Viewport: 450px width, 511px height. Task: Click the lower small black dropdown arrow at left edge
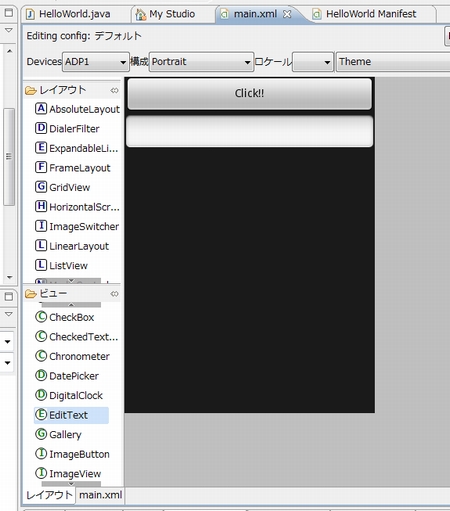click(x=7, y=363)
